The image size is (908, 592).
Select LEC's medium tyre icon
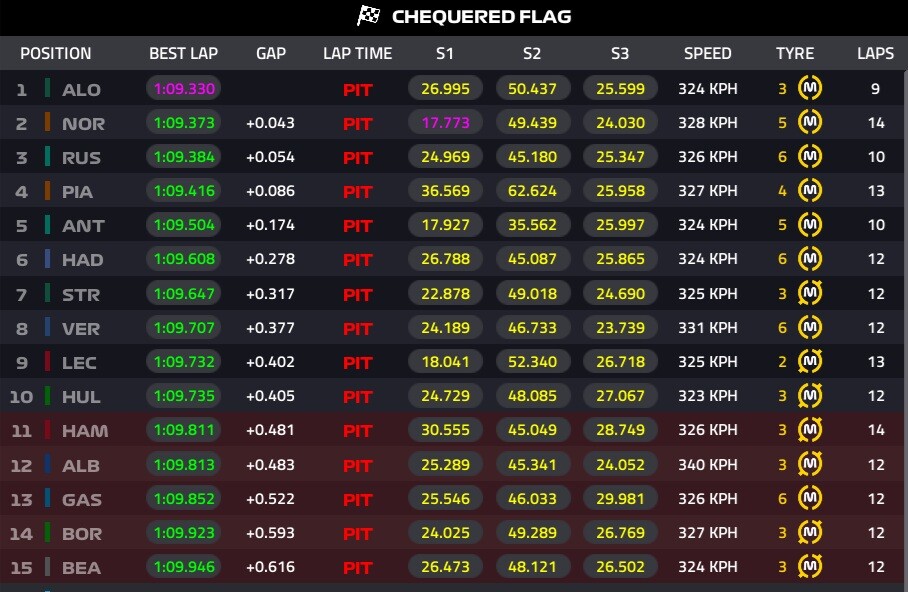(811, 361)
